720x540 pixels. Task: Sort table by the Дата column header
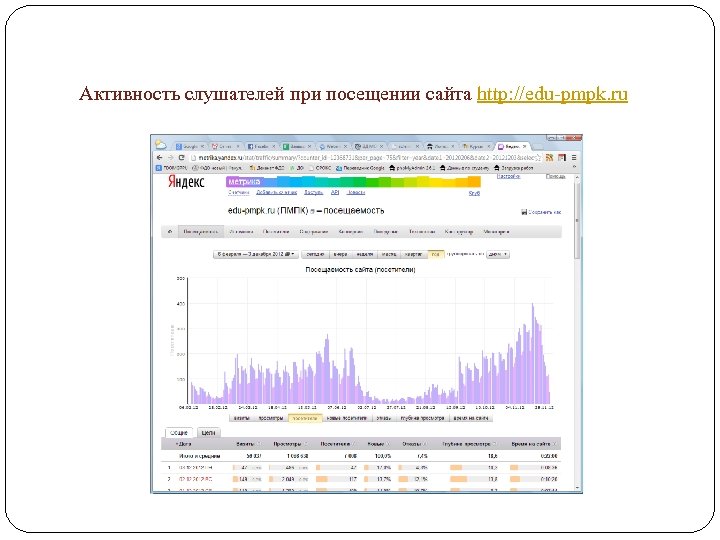[x=186, y=444]
